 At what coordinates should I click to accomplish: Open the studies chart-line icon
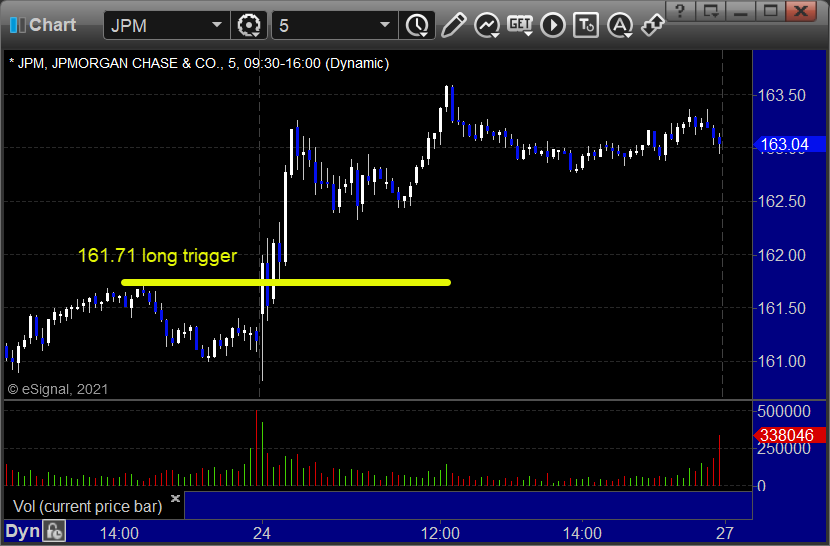[487, 25]
